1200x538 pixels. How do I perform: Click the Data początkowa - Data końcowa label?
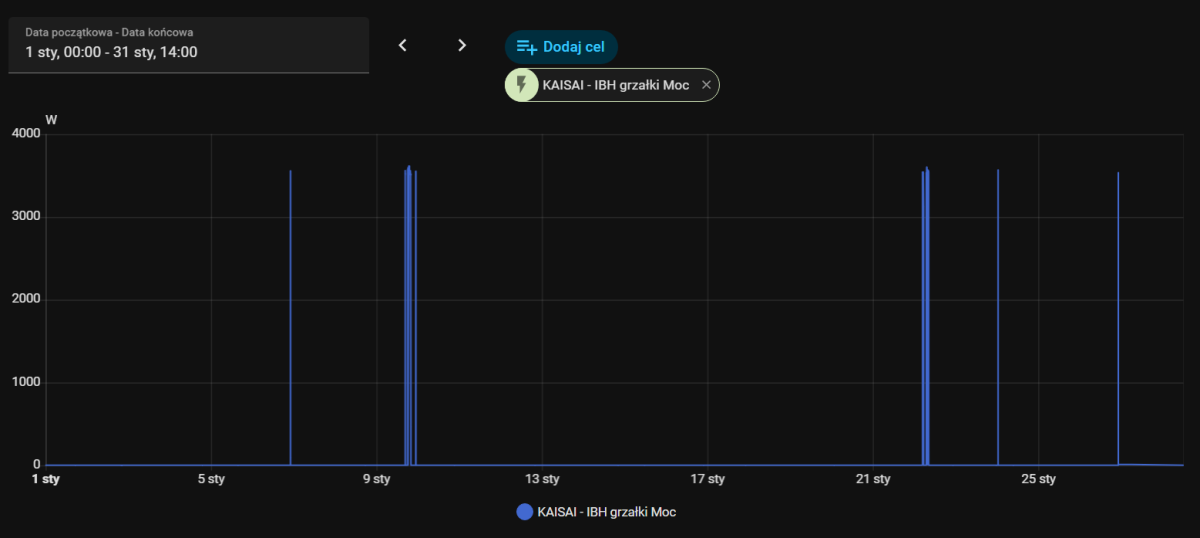pyautogui.click(x=109, y=32)
